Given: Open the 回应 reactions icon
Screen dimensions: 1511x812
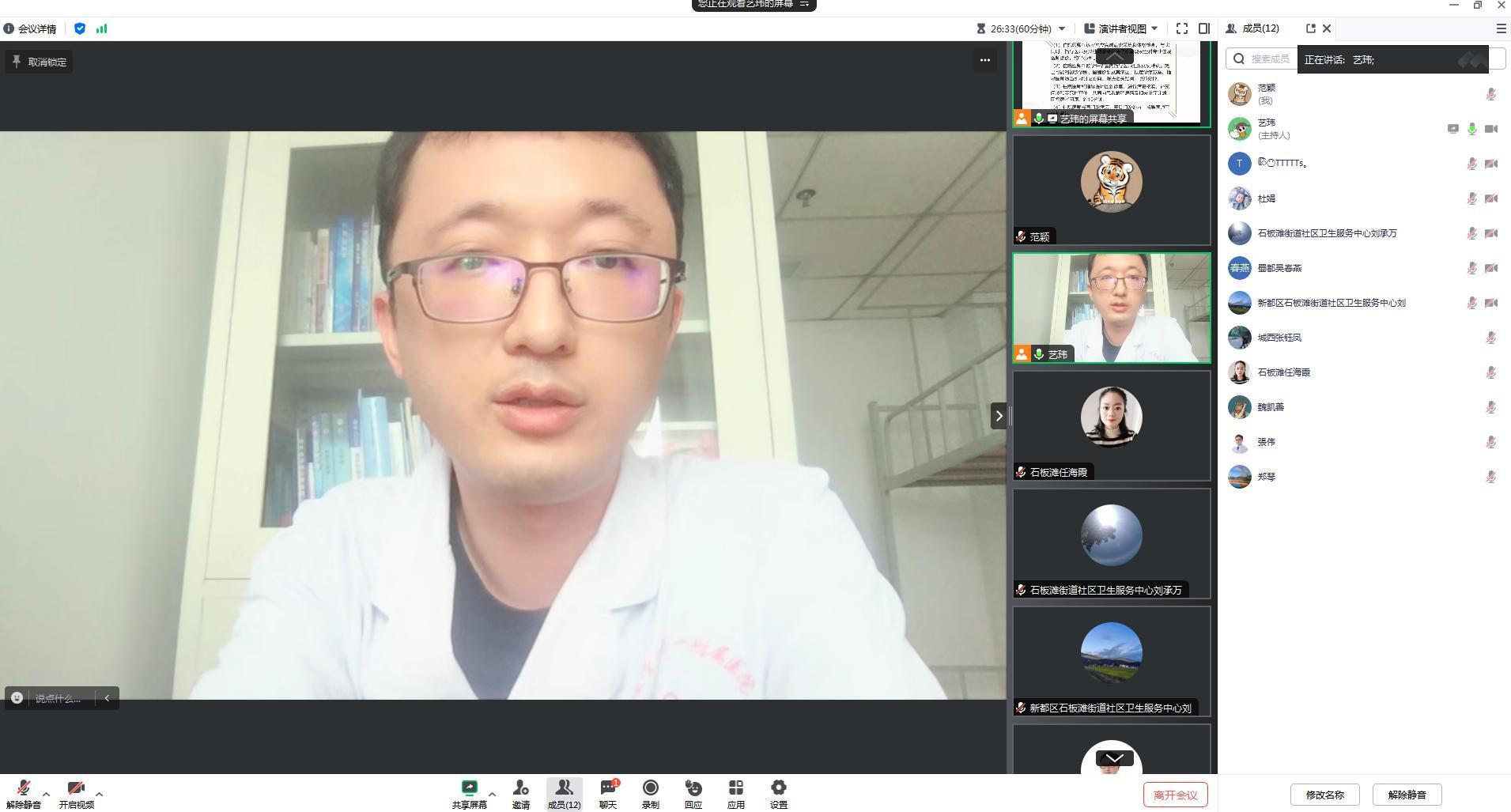Looking at the screenshot, I should 693,794.
